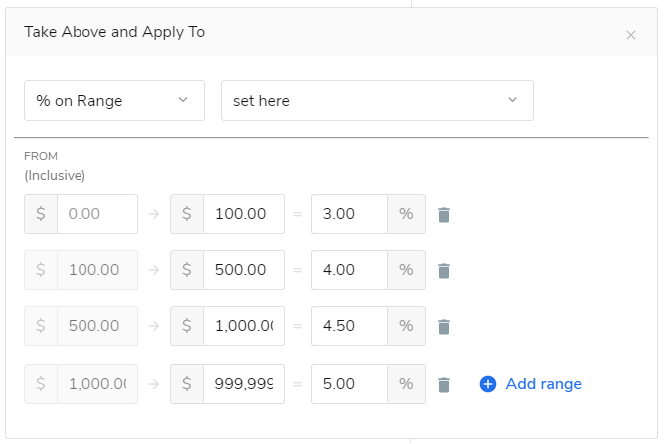665x444 pixels.
Task: Edit the 100.00 upper limit field
Action: click(243, 214)
